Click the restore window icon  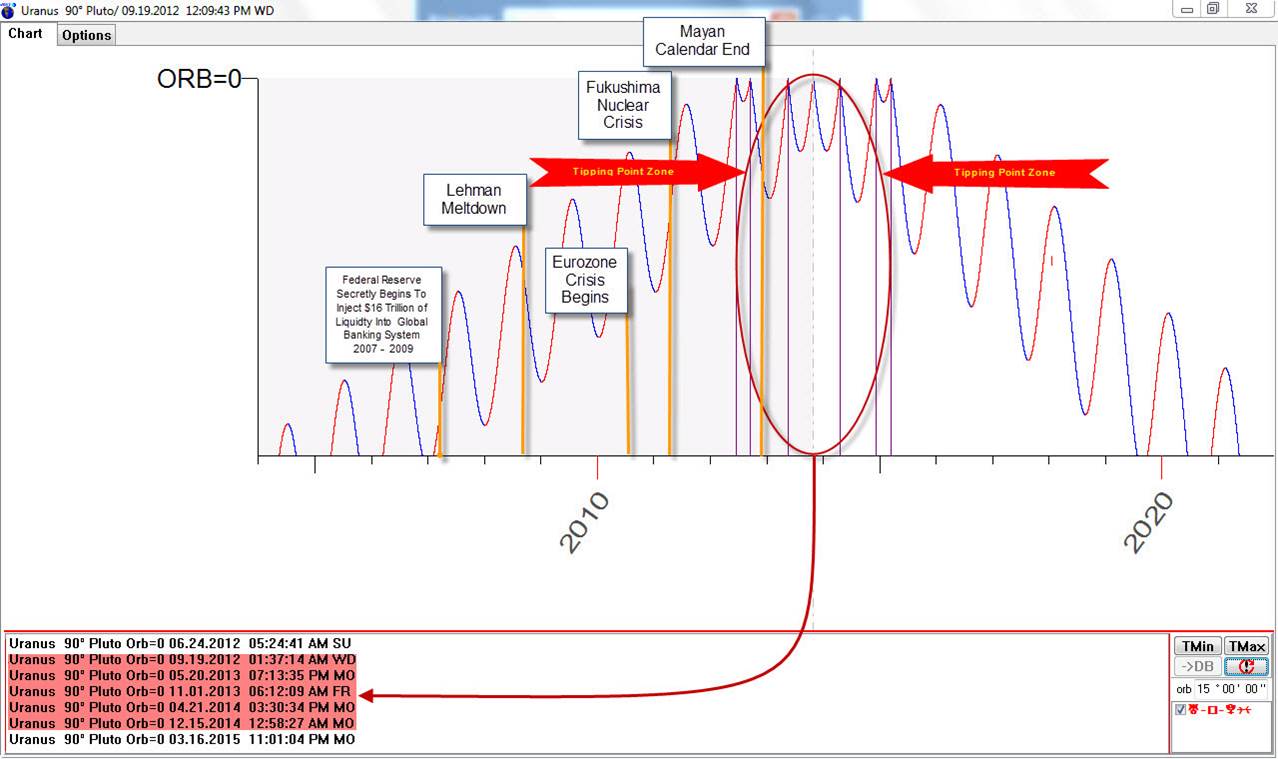pos(1212,9)
